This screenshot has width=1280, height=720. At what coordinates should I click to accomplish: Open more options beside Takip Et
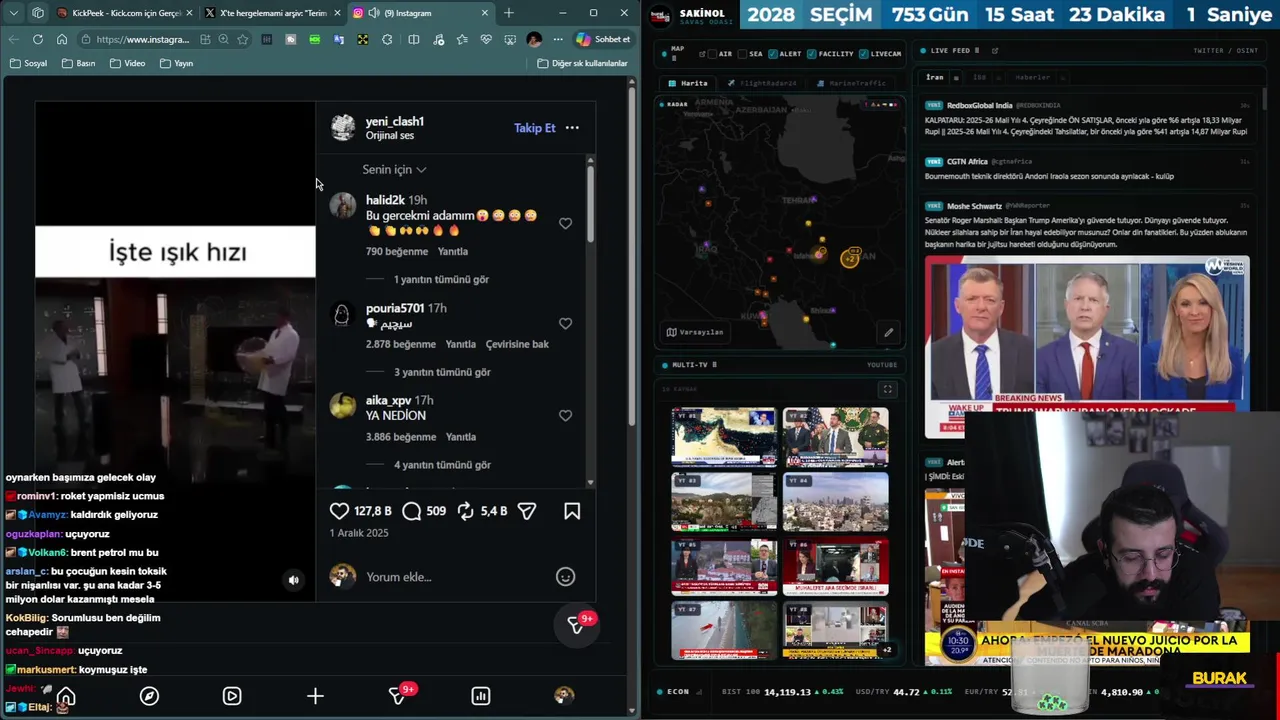(x=572, y=128)
